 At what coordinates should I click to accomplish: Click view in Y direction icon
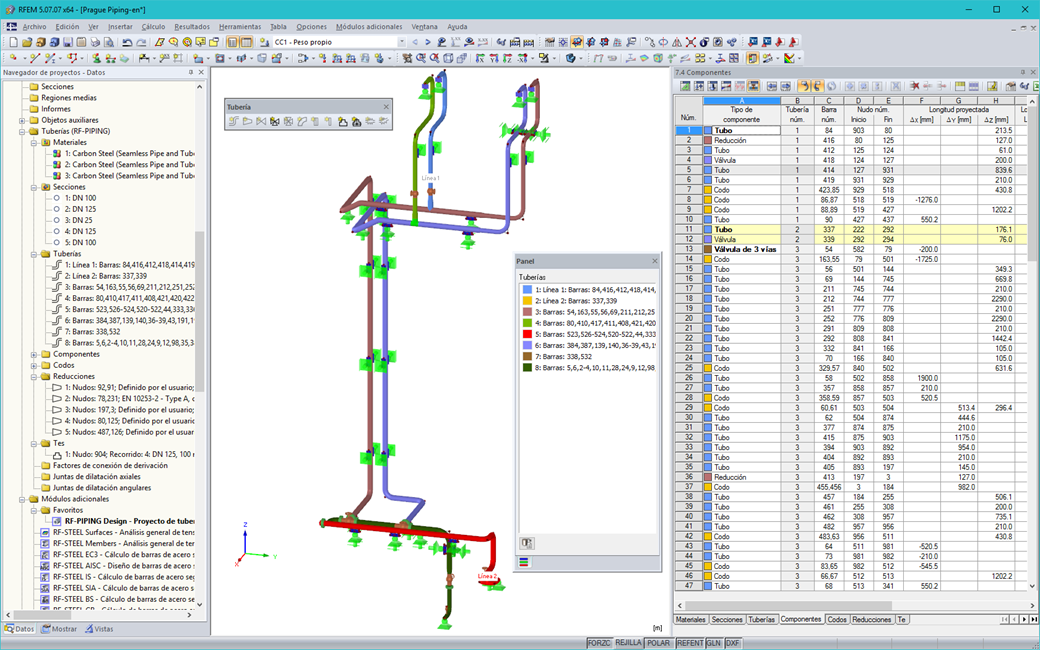493,58
